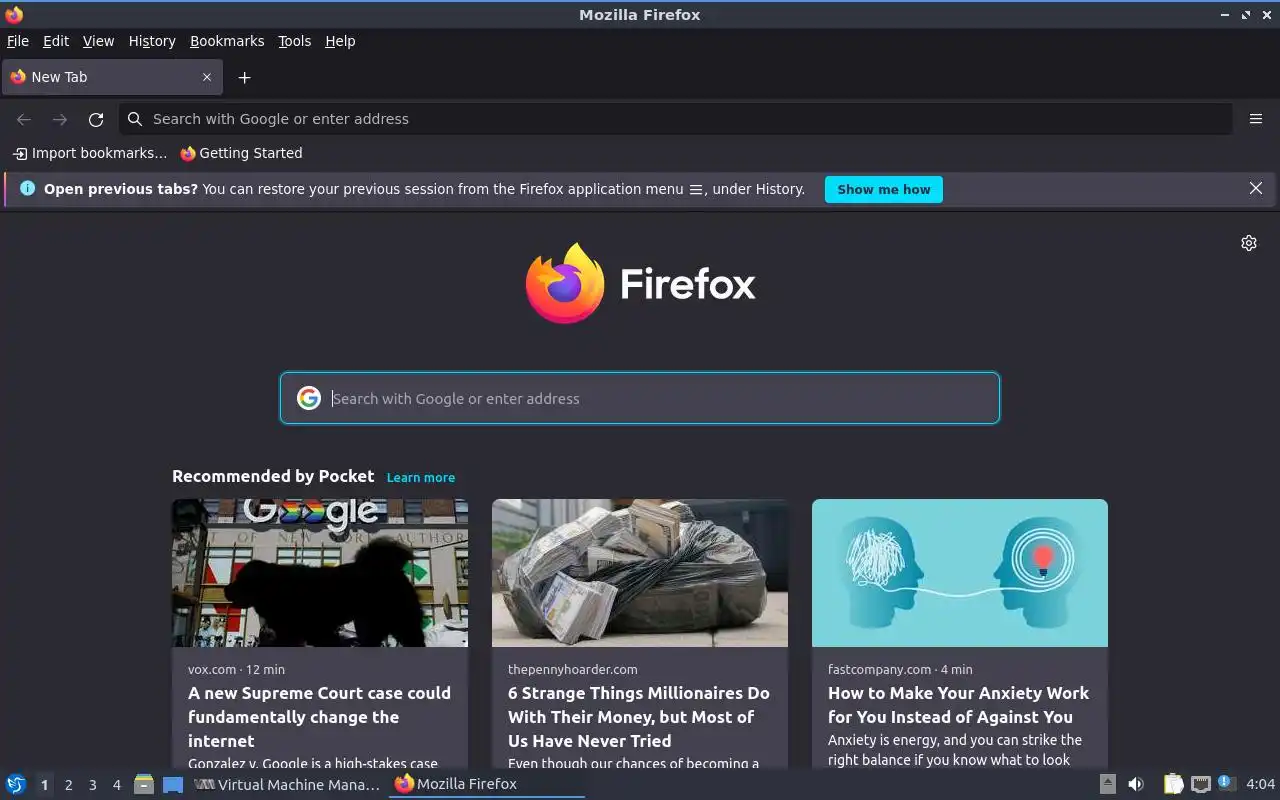Screen dimensions: 1280x800
Task: Click the Learn more Pocket link
Action: [421, 478]
